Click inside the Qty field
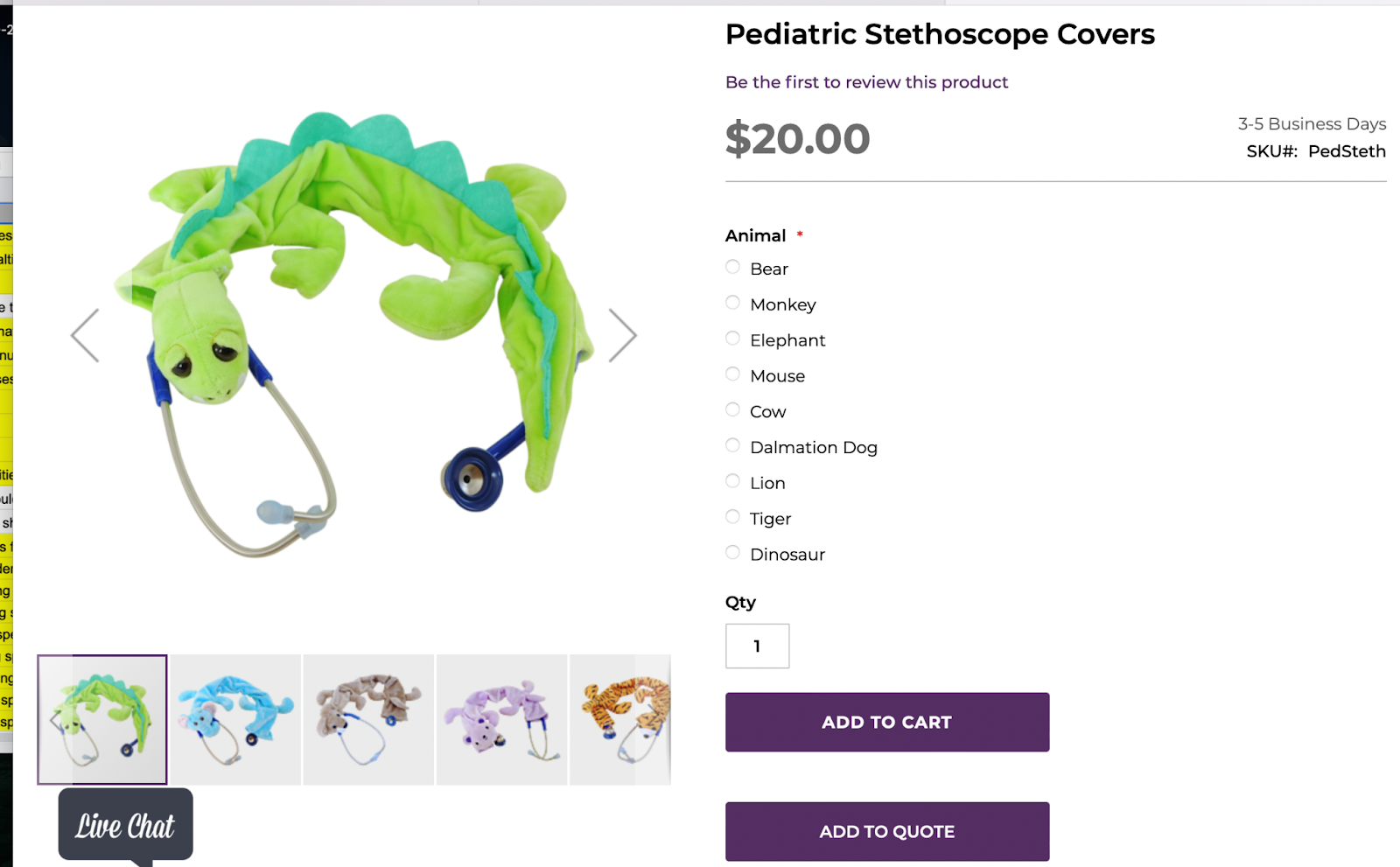 pos(756,646)
